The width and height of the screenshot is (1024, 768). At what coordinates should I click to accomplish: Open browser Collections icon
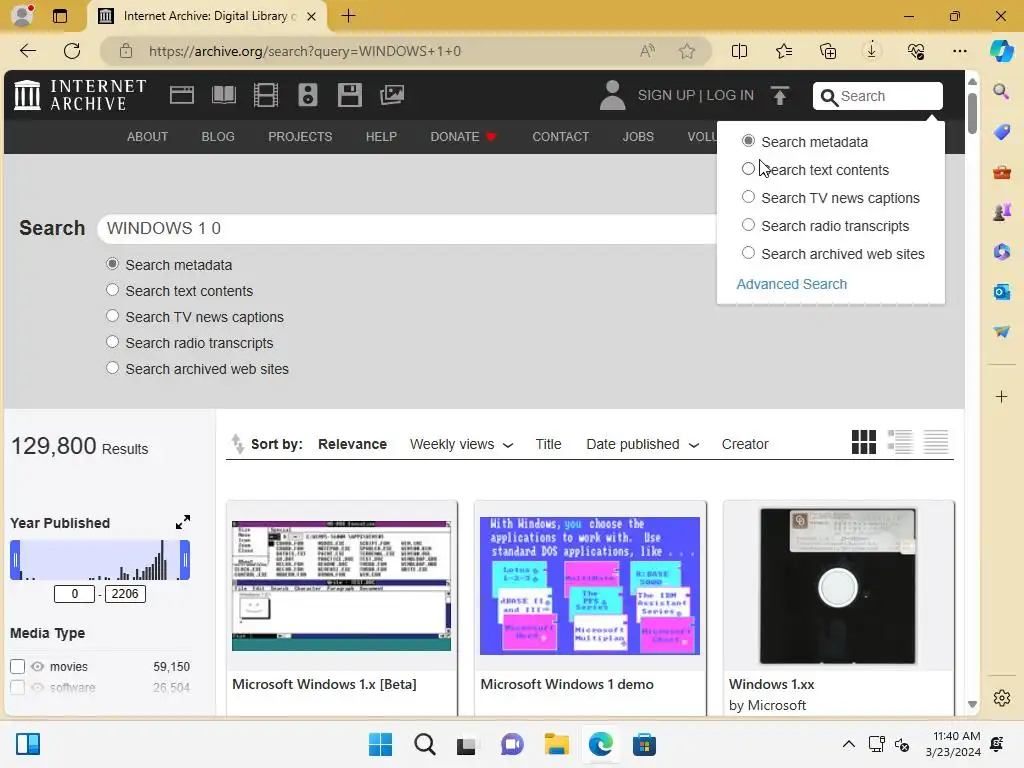(x=827, y=51)
